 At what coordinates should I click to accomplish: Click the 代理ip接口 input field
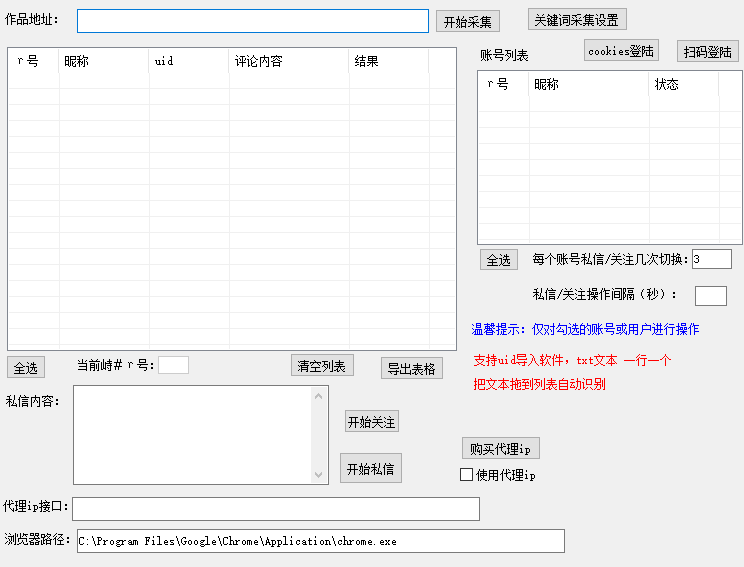click(275, 509)
